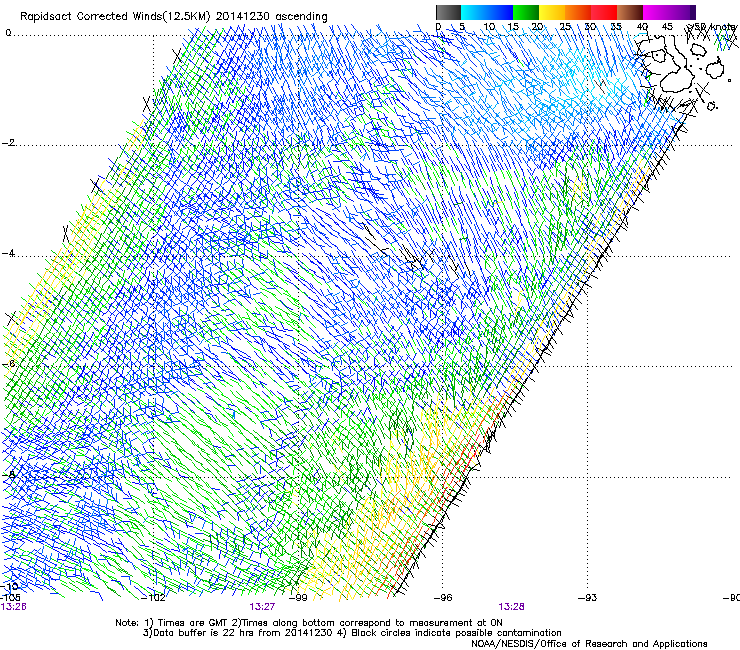Click the blue 10-15 knots legend segment
Screen dimensions: 740x650
click(500, 12)
